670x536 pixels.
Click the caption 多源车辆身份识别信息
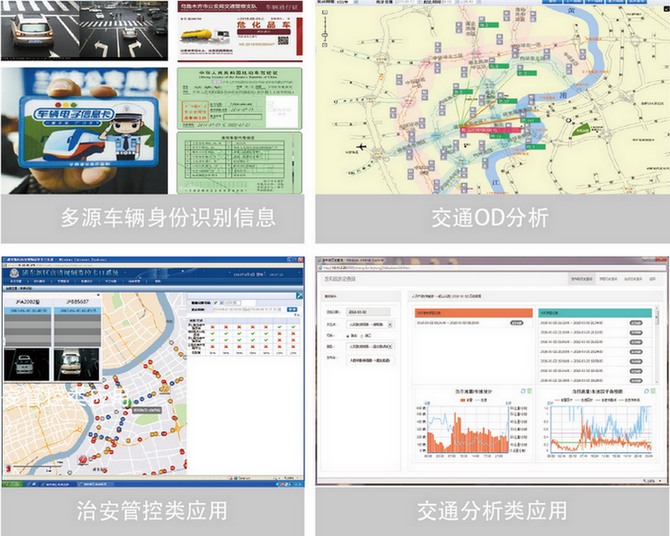168,218
